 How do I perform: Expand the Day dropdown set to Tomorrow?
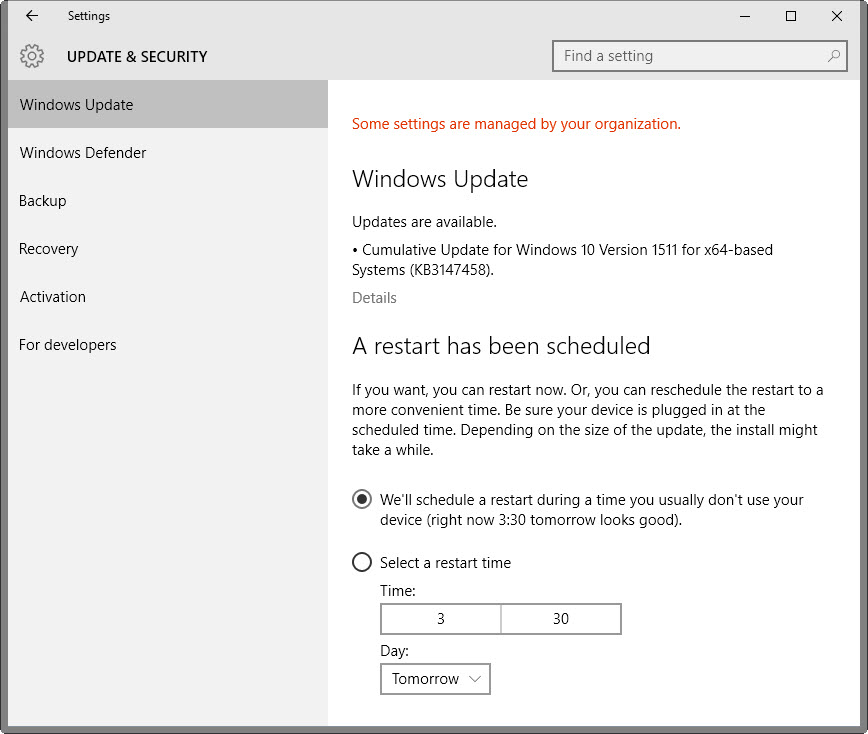(435, 679)
